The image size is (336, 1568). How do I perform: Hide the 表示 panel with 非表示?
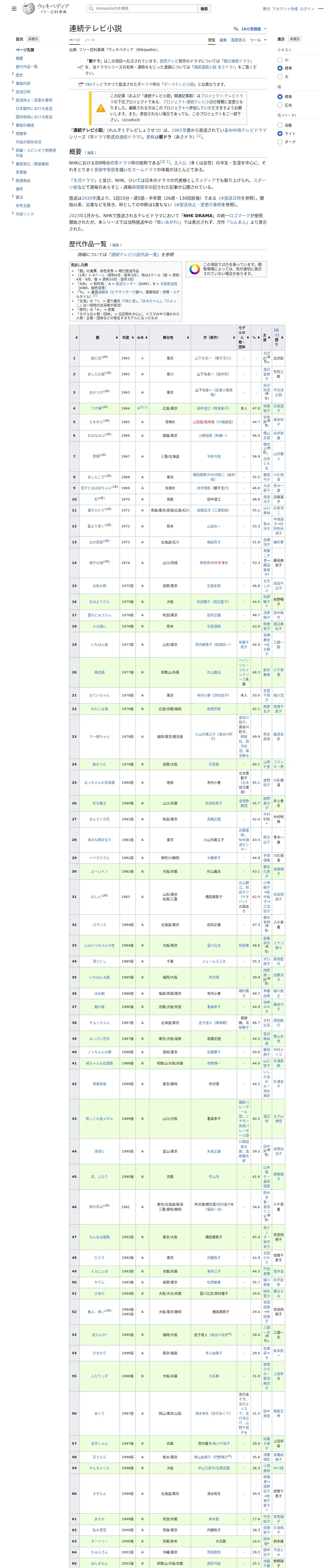point(295,39)
